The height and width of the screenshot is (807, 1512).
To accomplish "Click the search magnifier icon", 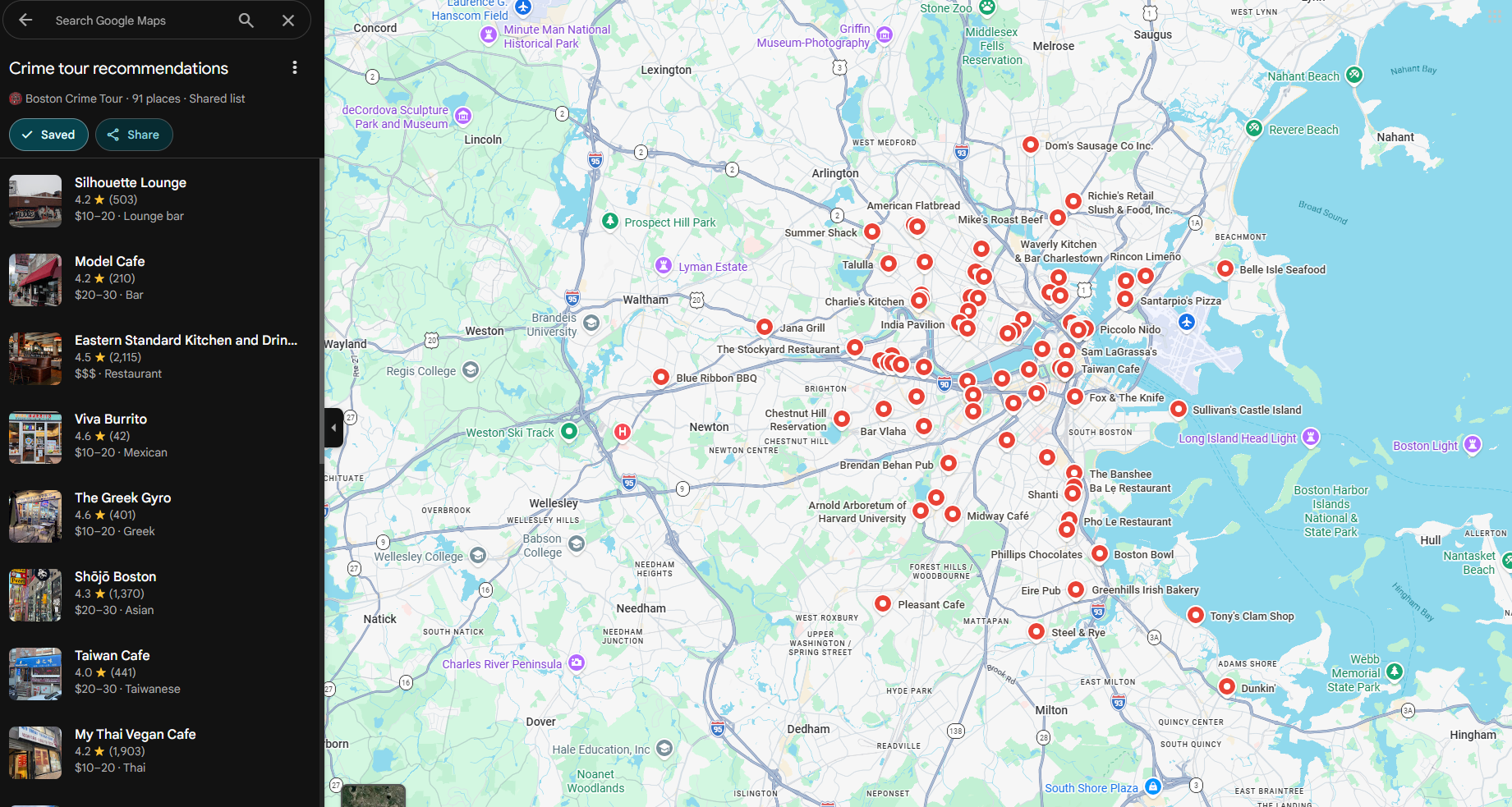I will pos(246,21).
